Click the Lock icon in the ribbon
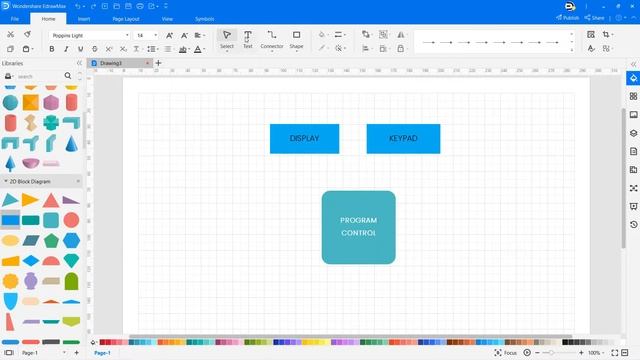The width and height of the screenshot is (640, 360). pyautogui.click(x=401, y=49)
